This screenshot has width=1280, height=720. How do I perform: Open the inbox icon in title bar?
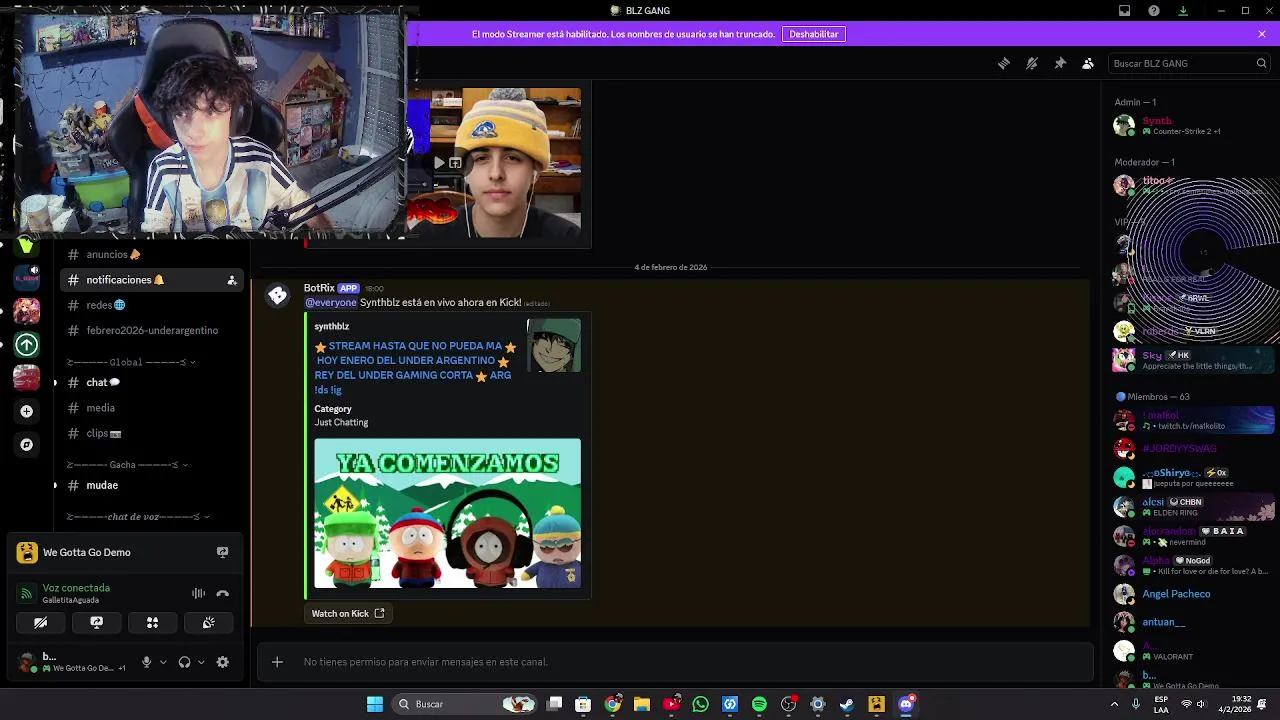point(1125,10)
